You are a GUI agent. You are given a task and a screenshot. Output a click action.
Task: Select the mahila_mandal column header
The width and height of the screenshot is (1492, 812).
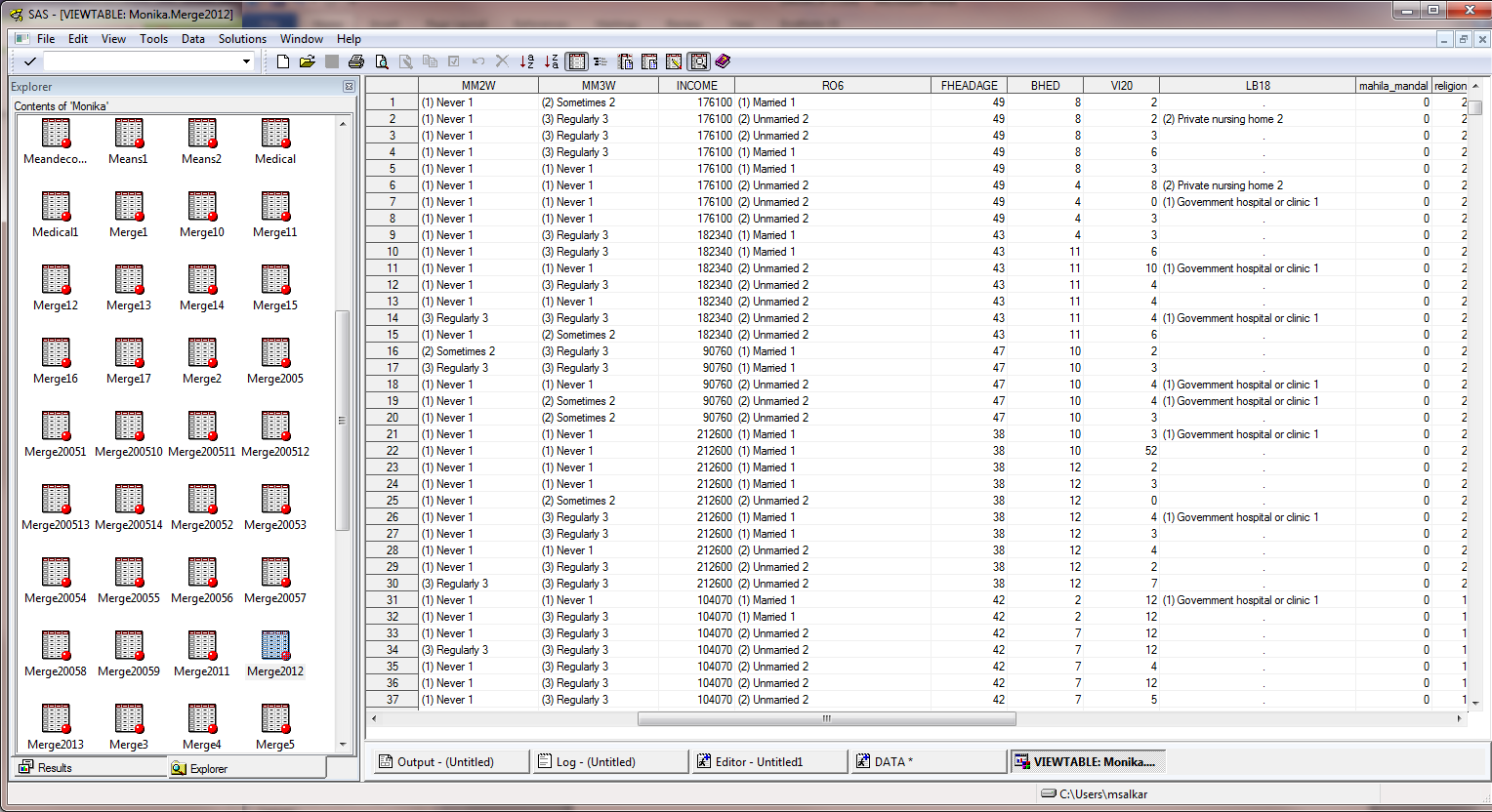[x=1393, y=86]
